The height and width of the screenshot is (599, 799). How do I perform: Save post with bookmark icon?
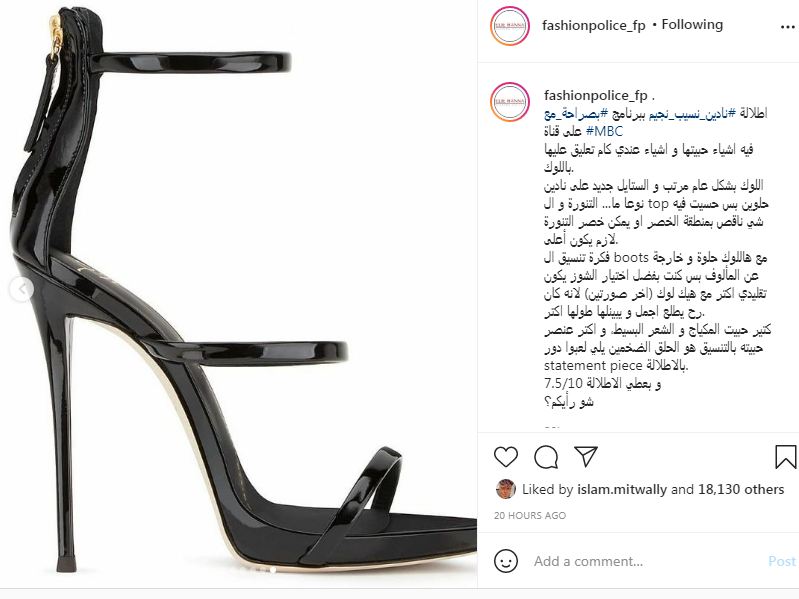[x=786, y=457]
